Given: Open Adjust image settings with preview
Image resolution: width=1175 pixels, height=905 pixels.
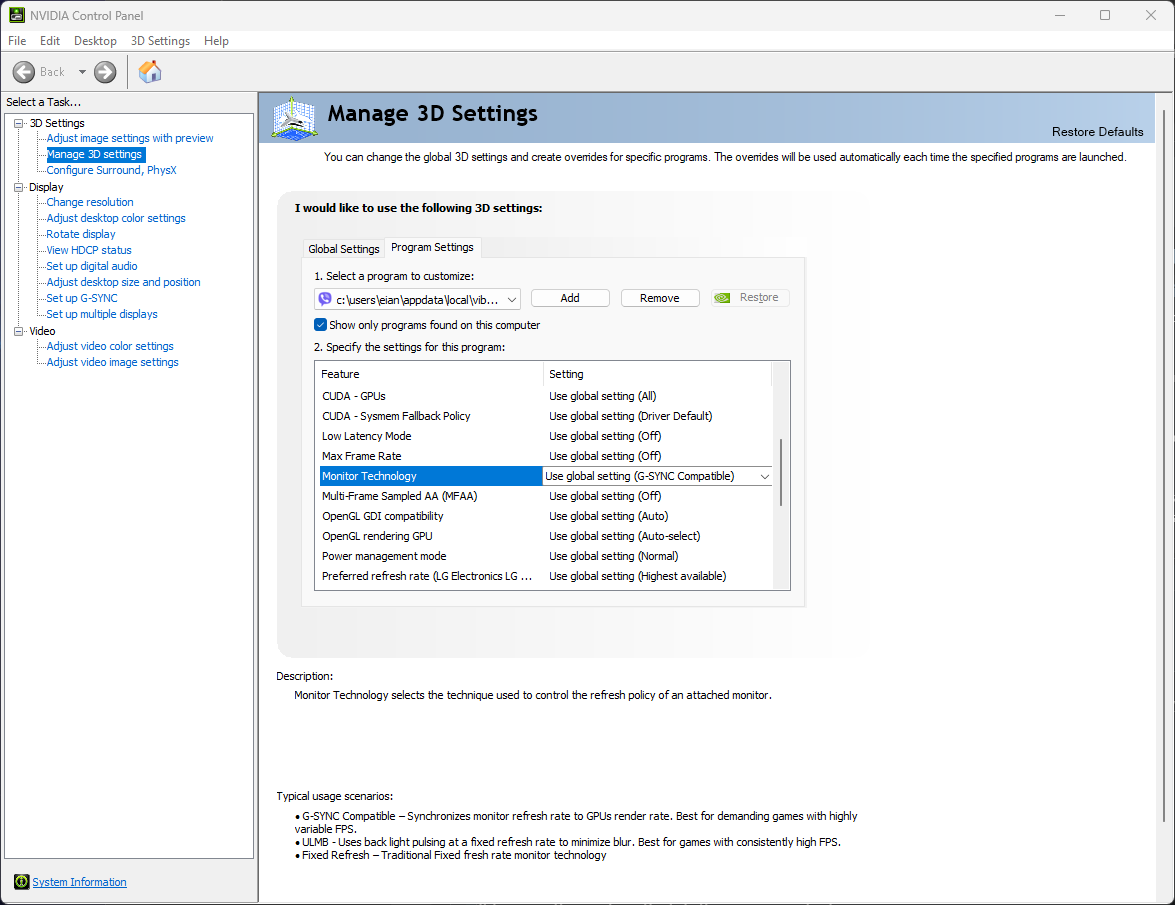Looking at the screenshot, I should [x=130, y=138].
